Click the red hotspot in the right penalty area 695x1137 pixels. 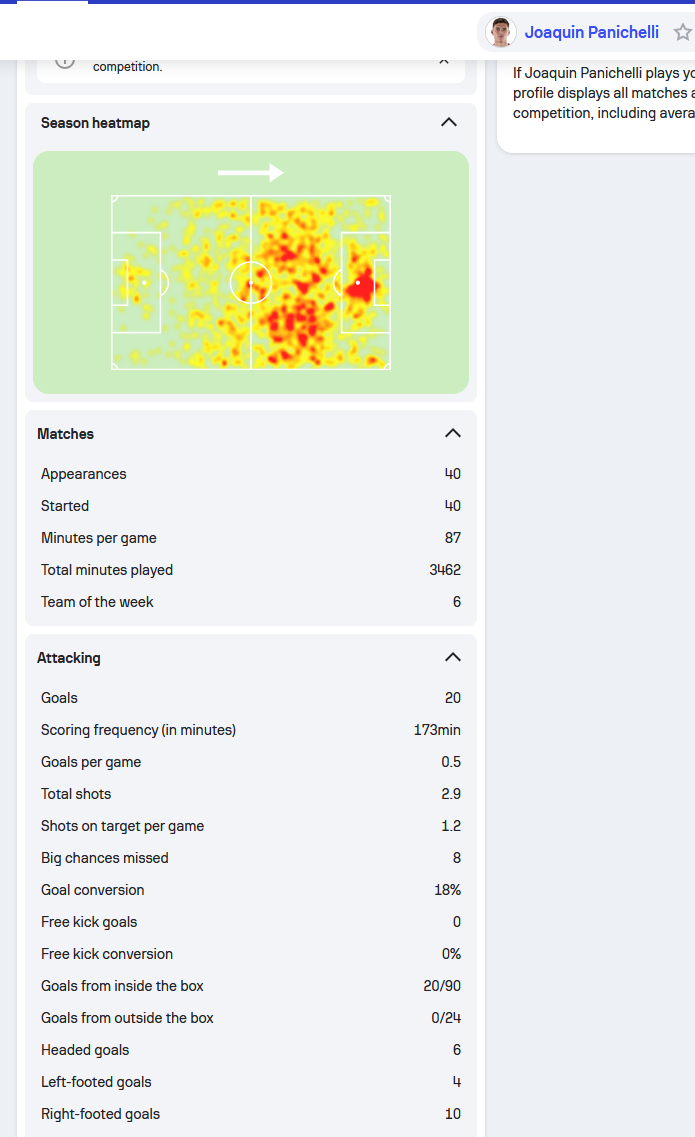[360, 285]
